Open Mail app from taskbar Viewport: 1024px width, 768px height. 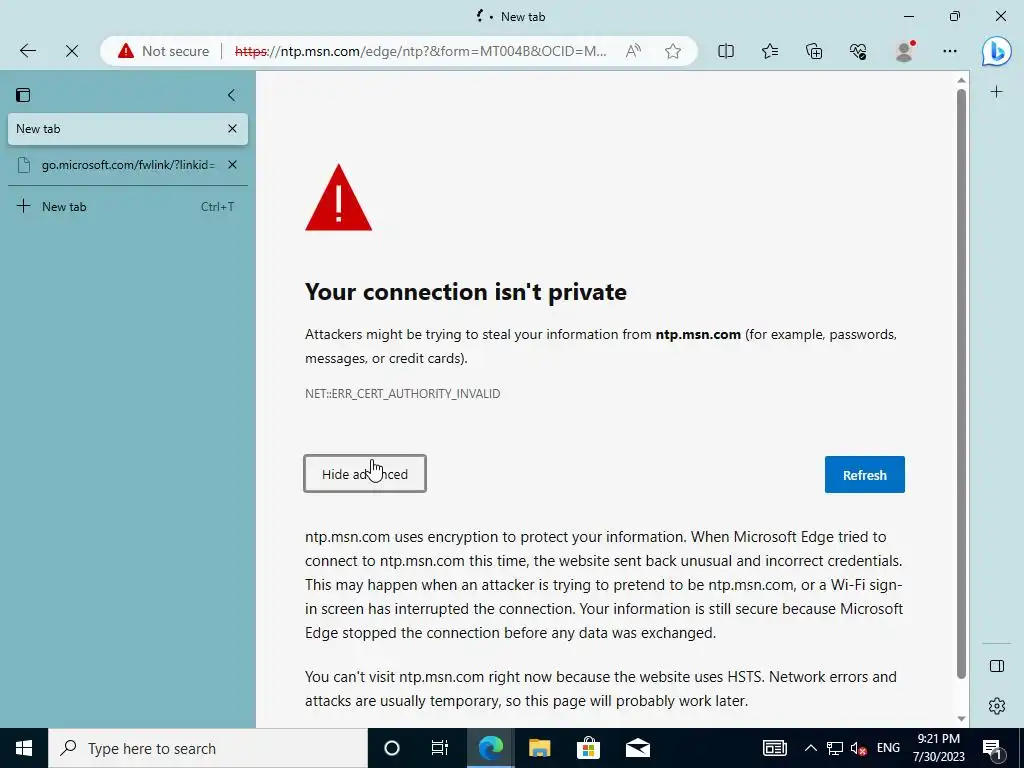[x=637, y=748]
